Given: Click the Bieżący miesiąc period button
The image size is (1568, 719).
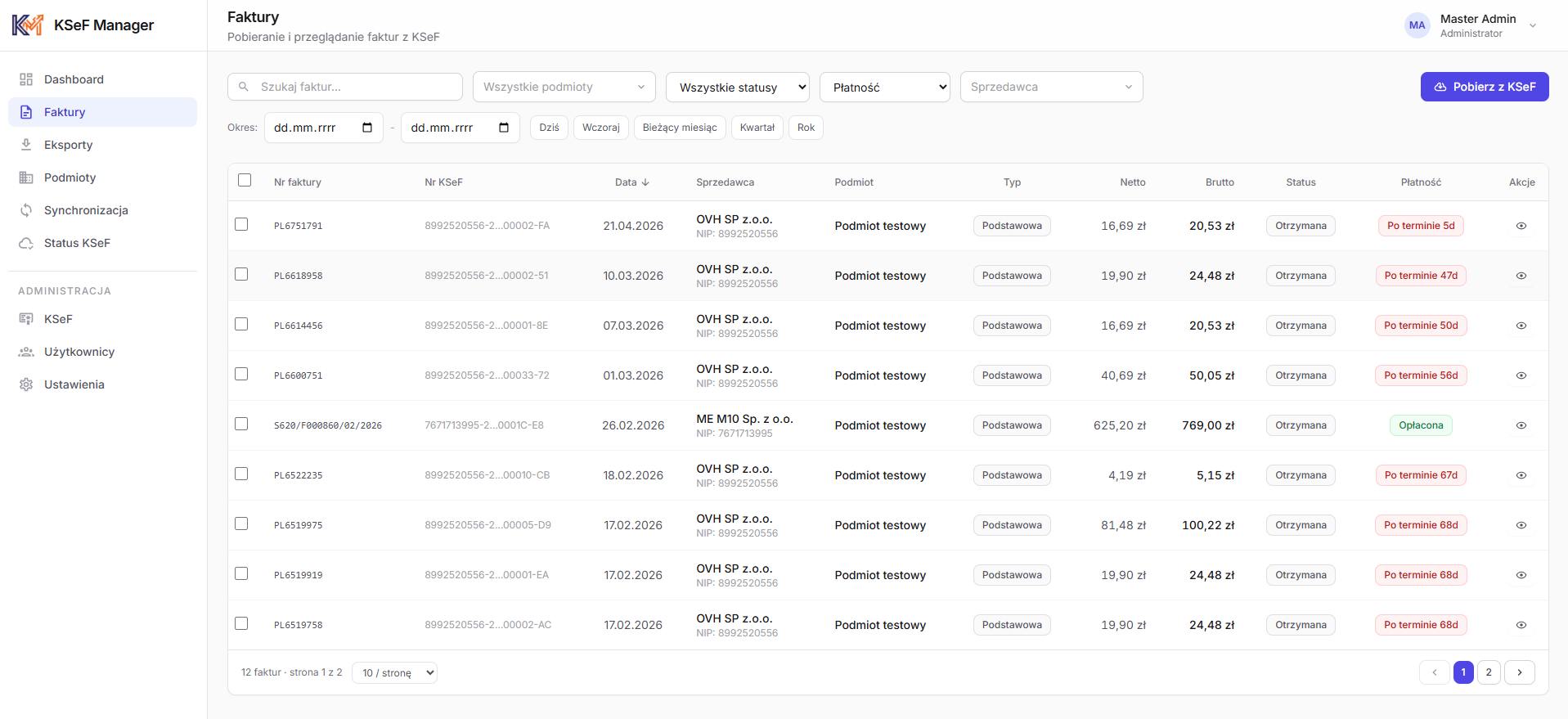Looking at the screenshot, I should click(x=680, y=128).
